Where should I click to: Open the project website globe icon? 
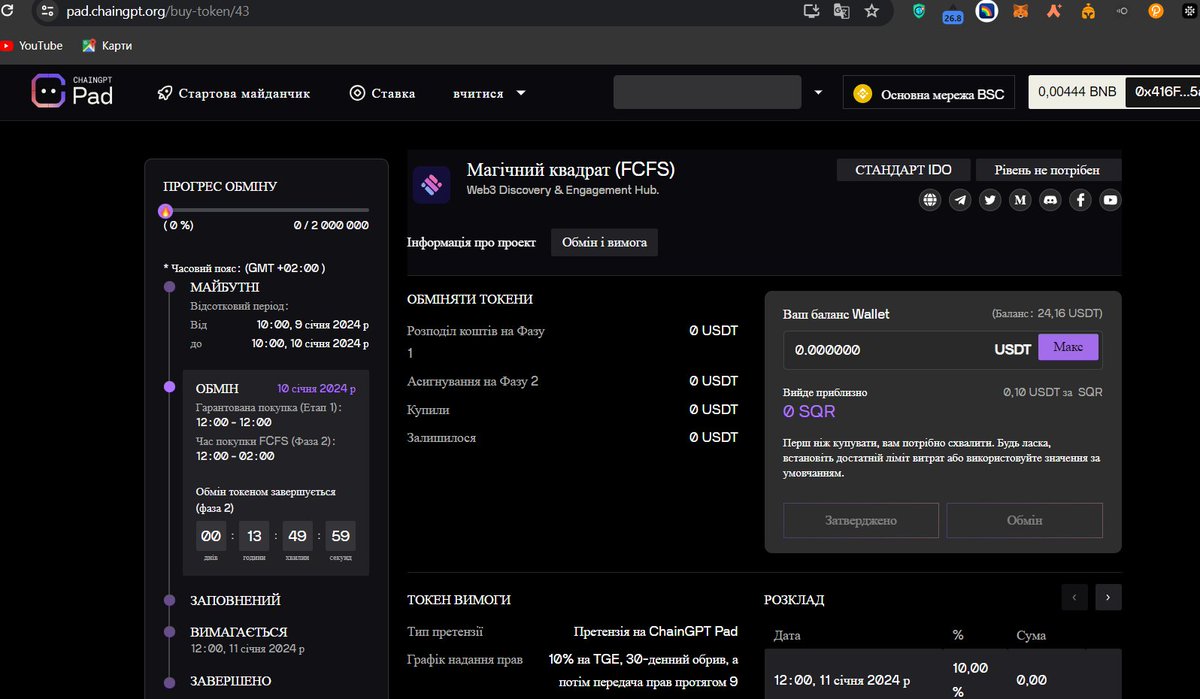(930, 200)
